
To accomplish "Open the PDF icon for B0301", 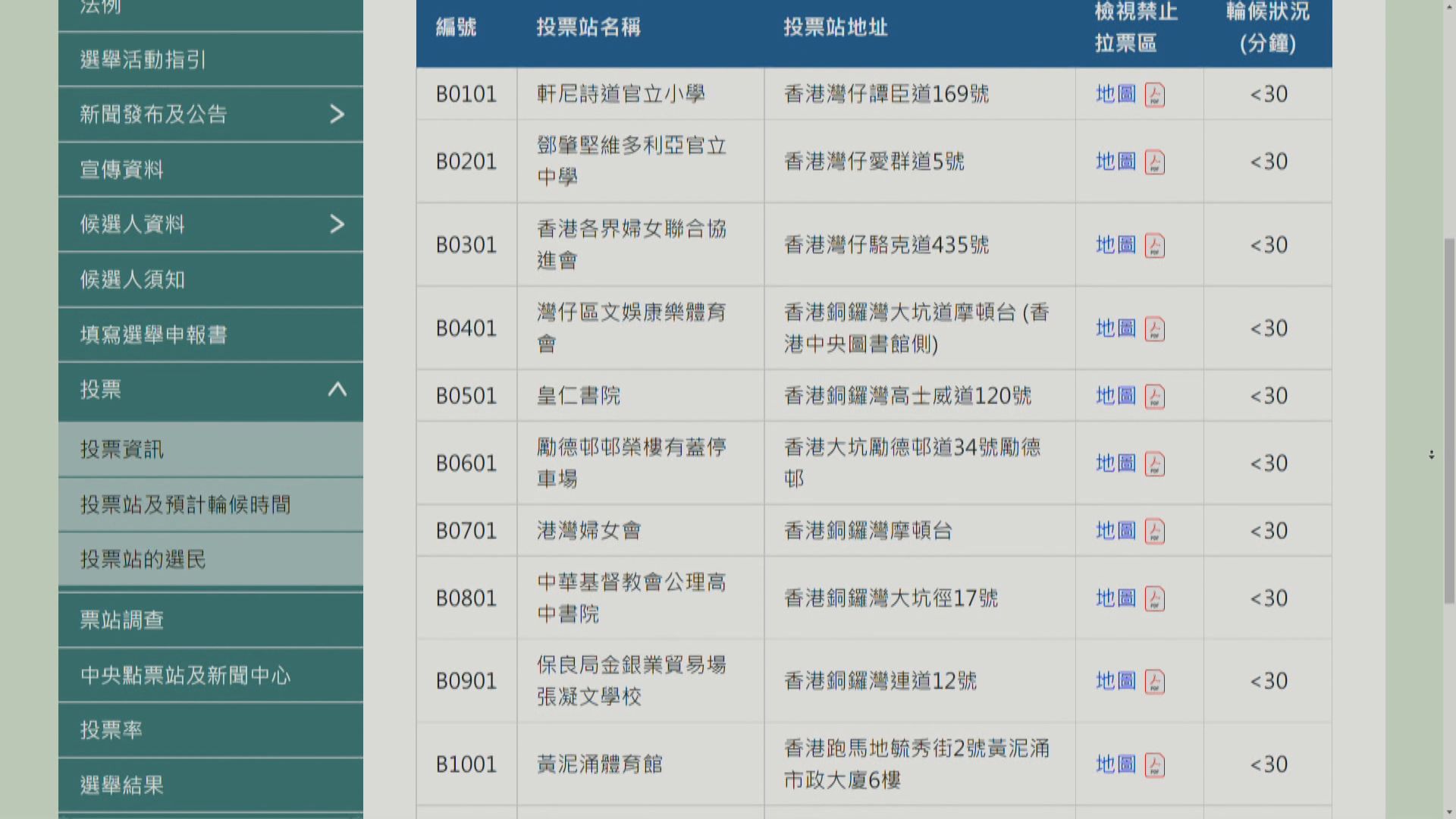I will coord(1155,245).
